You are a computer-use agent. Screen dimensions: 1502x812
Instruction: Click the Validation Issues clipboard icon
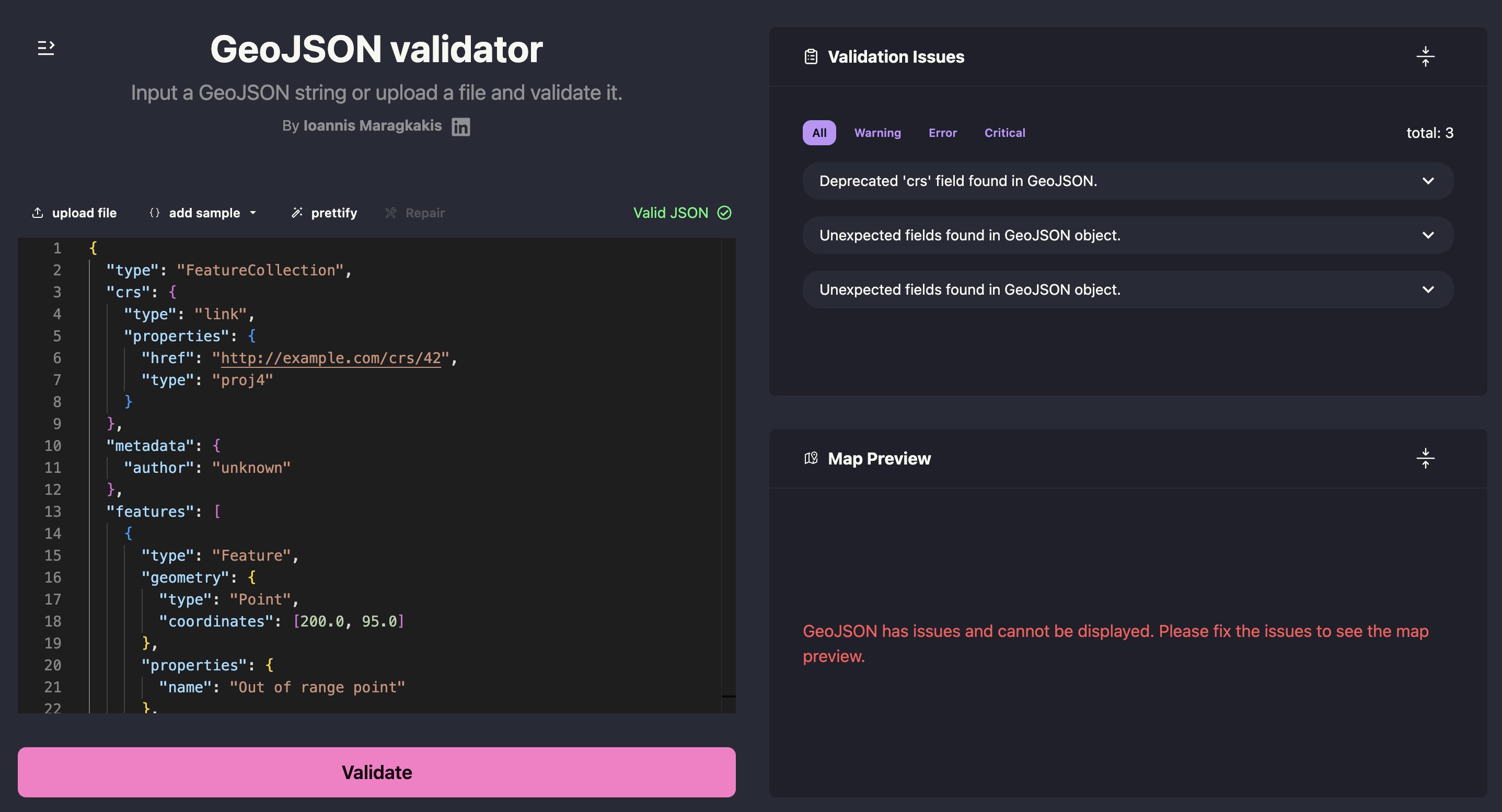point(811,56)
